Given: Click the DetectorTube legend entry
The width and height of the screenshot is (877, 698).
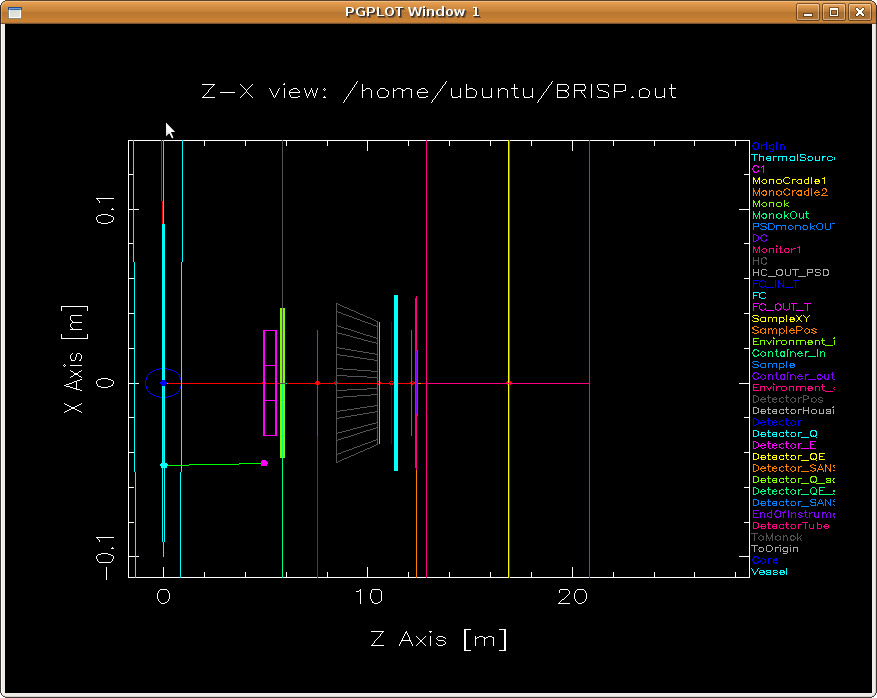Looking at the screenshot, I should coord(790,526).
